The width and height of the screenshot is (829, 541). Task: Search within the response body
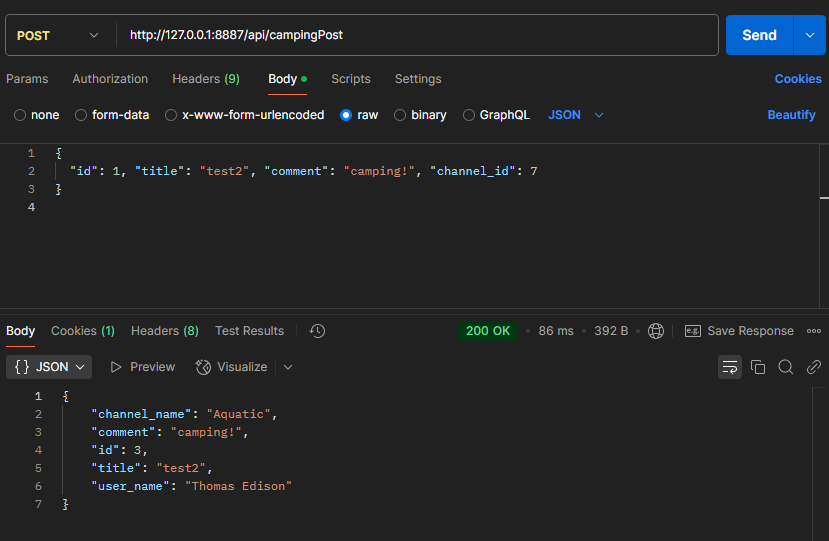(x=786, y=367)
